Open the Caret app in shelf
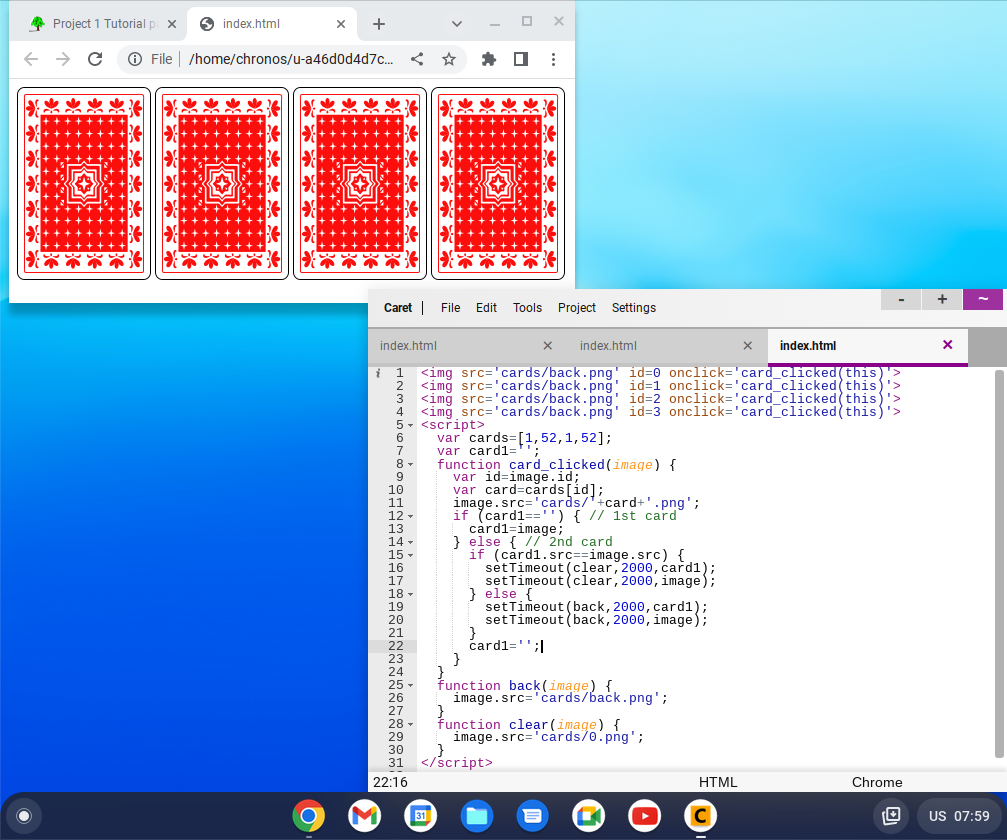Image resolution: width=1007 pixels, height=840 pixels. pyautogui.click(x=700, y=816)
